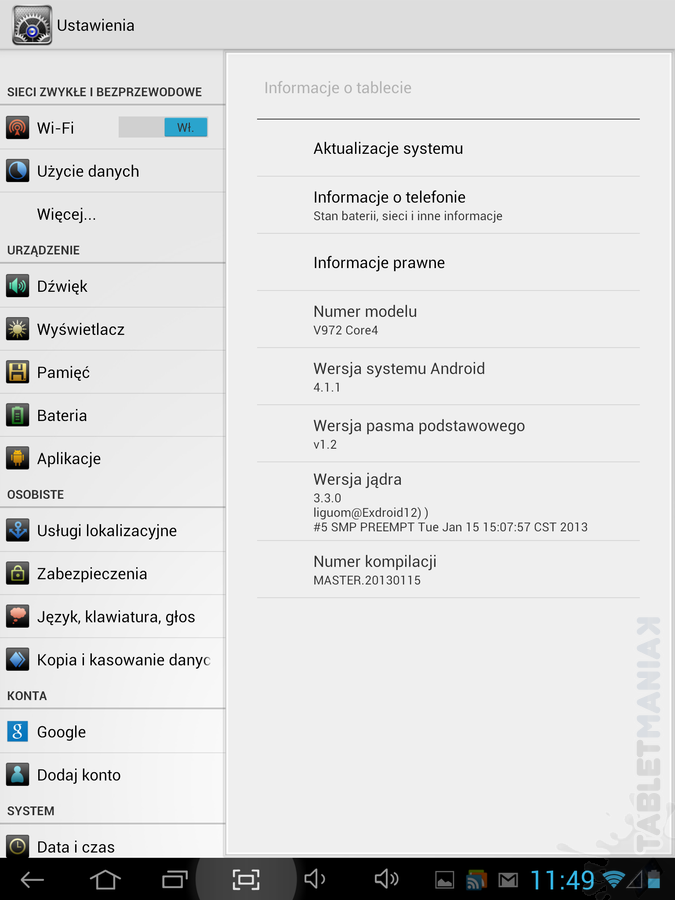This screenshot has width=675, height=900.
Task: Tap the Aplikacje android icon
Action: click(x=18, y=458)
